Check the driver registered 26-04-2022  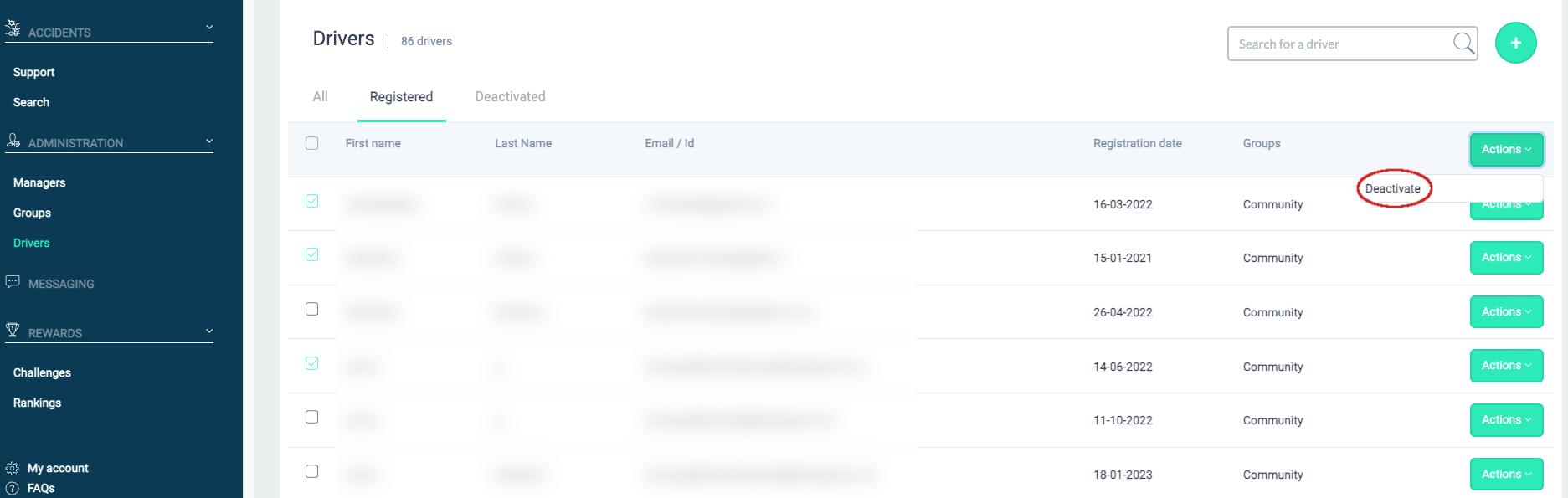point(311,309)
